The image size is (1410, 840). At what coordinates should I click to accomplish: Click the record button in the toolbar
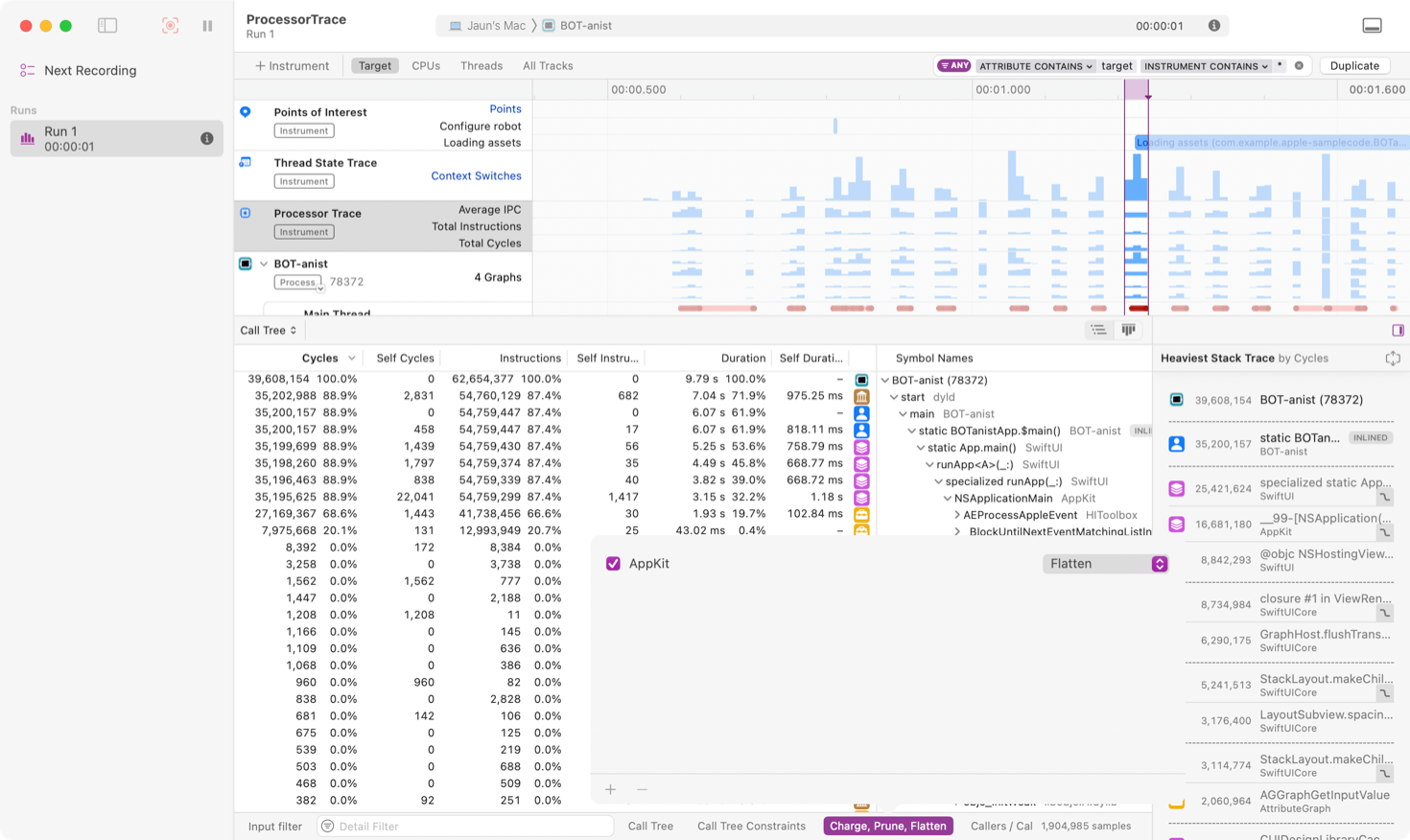pos(170,26)
